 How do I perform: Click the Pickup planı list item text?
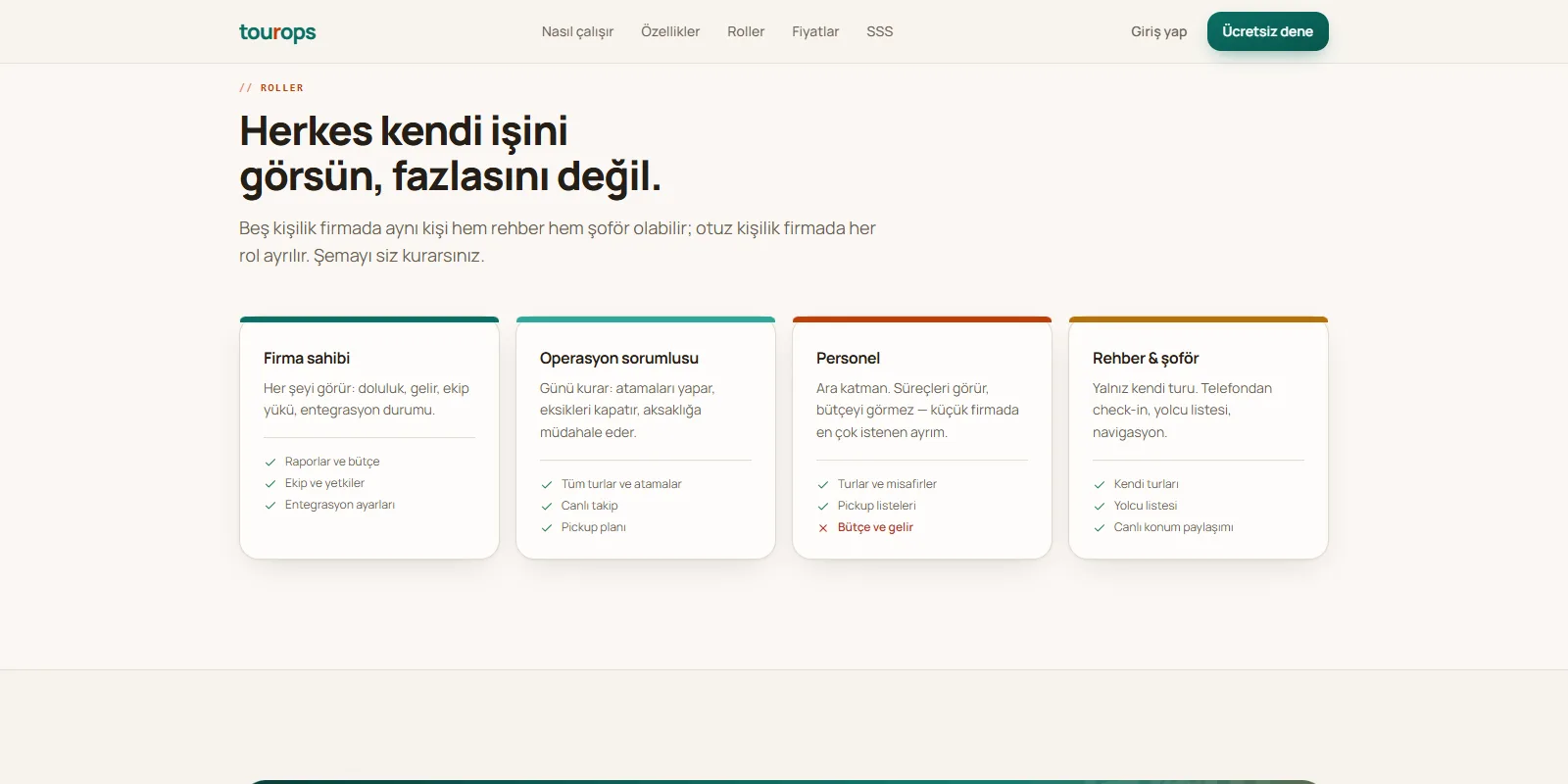tap(594, 527)
